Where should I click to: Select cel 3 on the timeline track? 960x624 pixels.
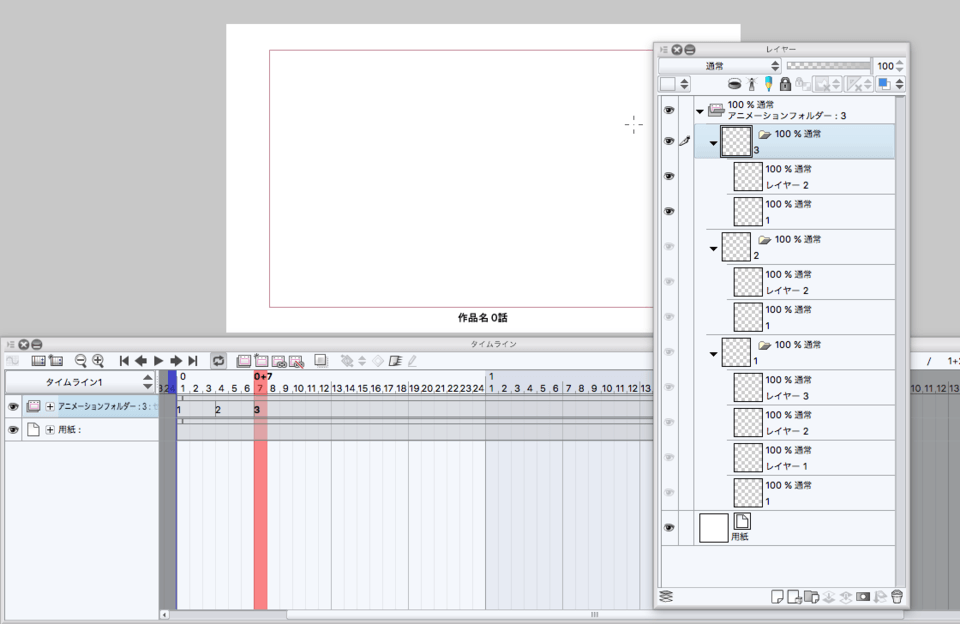click(x=257, y=410)
